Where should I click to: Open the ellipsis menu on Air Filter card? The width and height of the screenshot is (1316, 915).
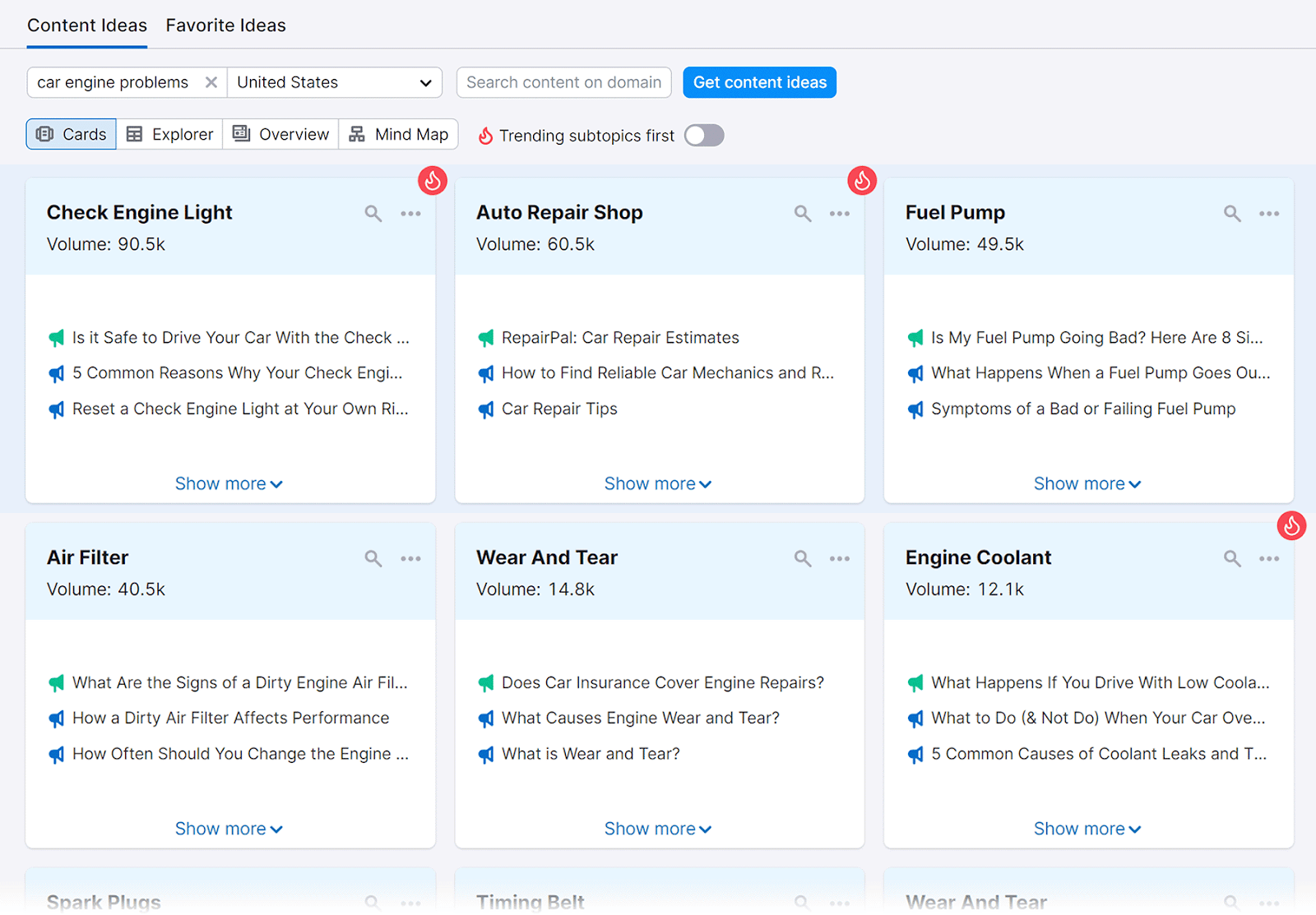pos(410,558)
